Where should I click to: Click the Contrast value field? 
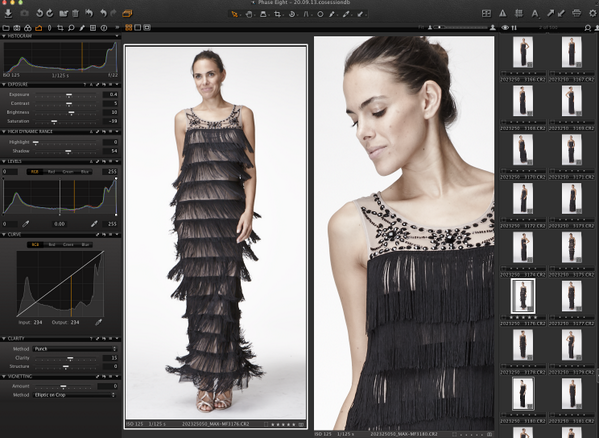110,103
